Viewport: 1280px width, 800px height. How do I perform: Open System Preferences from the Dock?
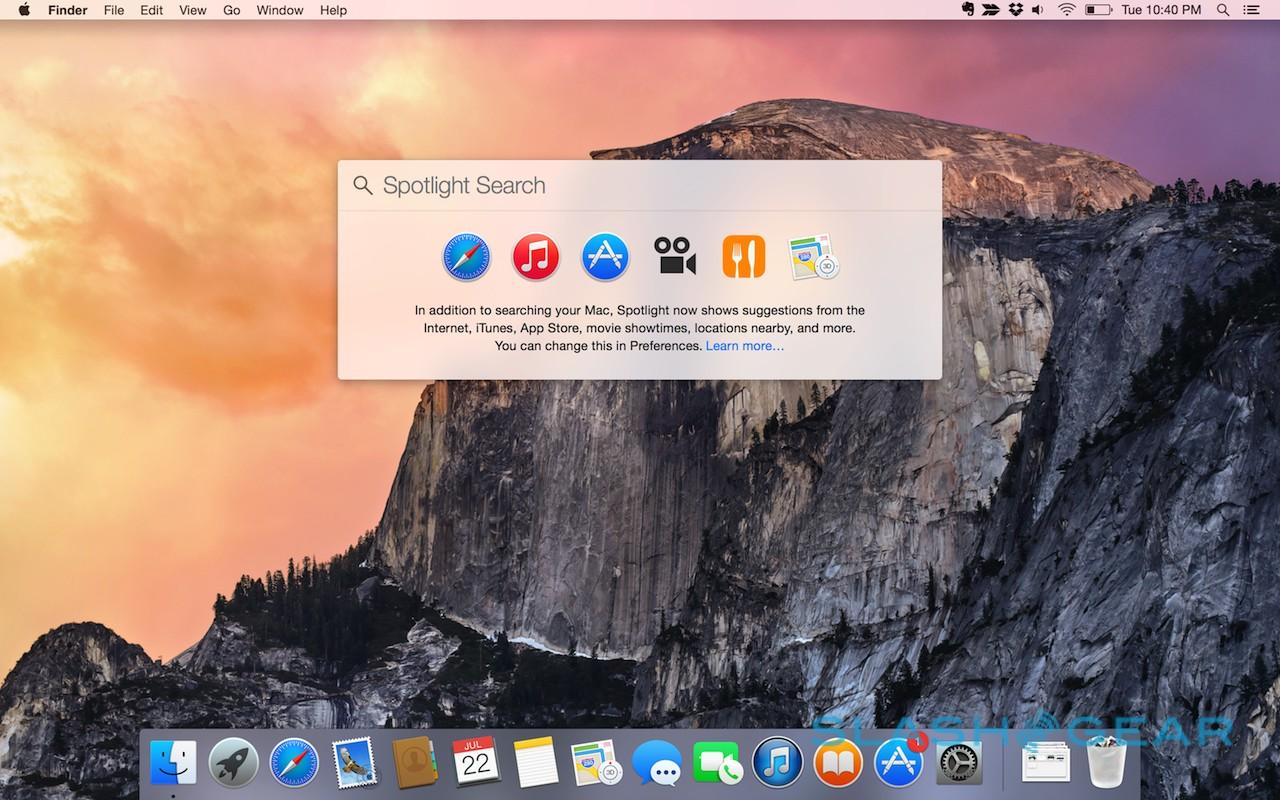tap(960, 765)
